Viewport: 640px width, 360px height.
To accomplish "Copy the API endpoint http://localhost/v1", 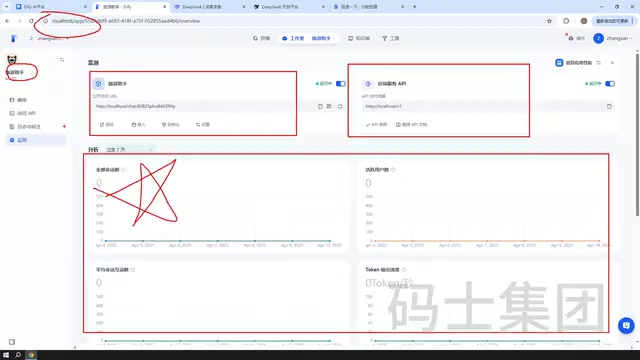I will (x=609, y=107).
